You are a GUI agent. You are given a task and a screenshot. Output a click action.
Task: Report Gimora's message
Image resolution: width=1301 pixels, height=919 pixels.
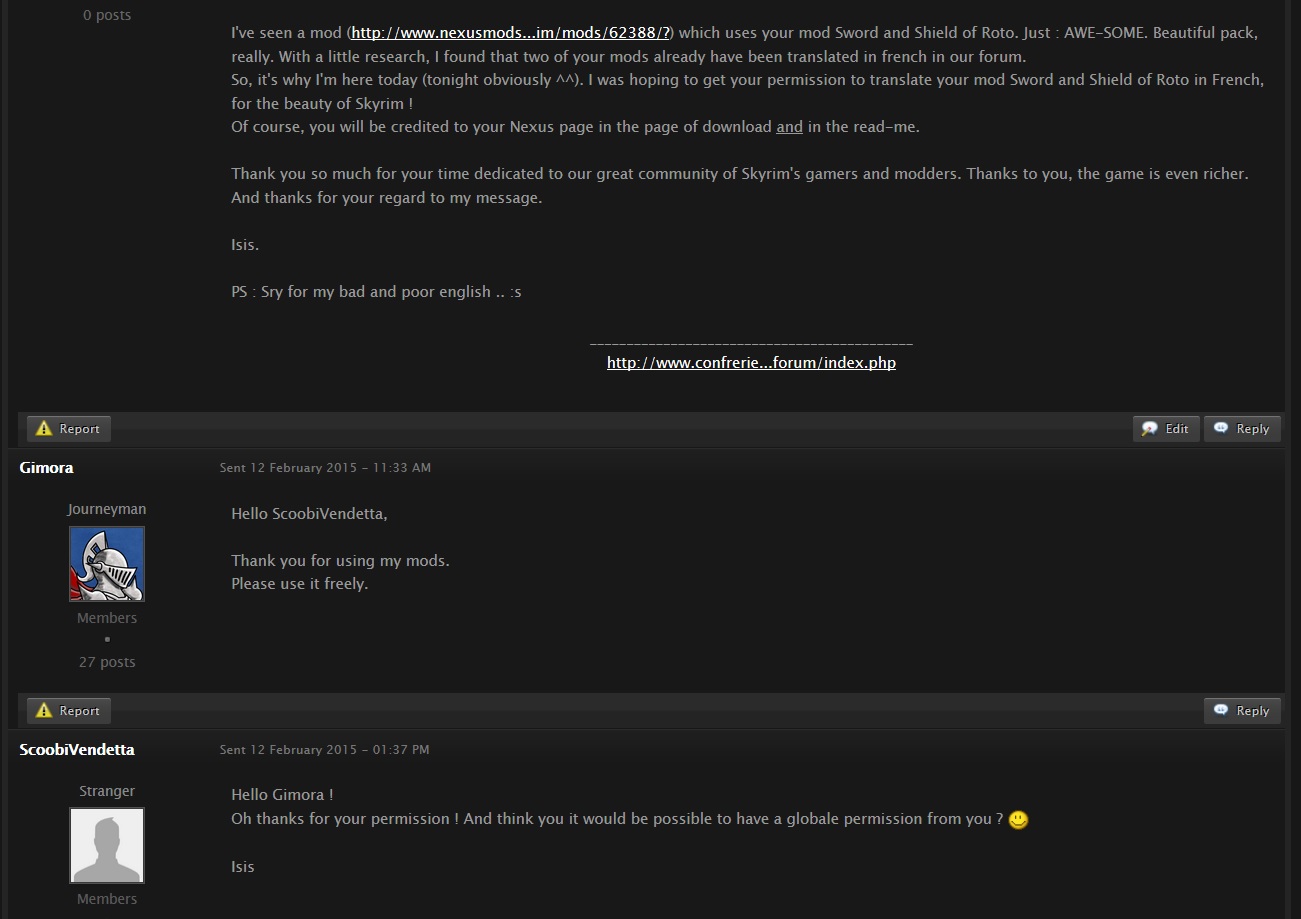[x=69, y=711]
